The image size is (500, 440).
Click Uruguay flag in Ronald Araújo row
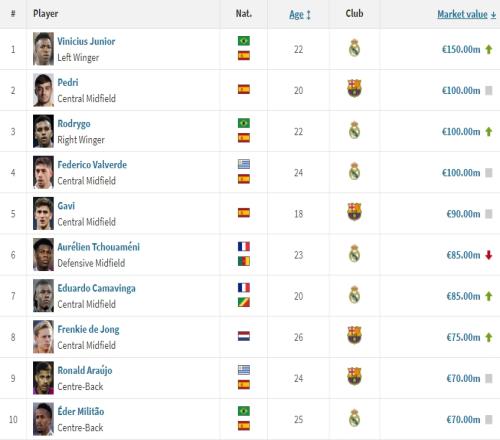point(244,370)
